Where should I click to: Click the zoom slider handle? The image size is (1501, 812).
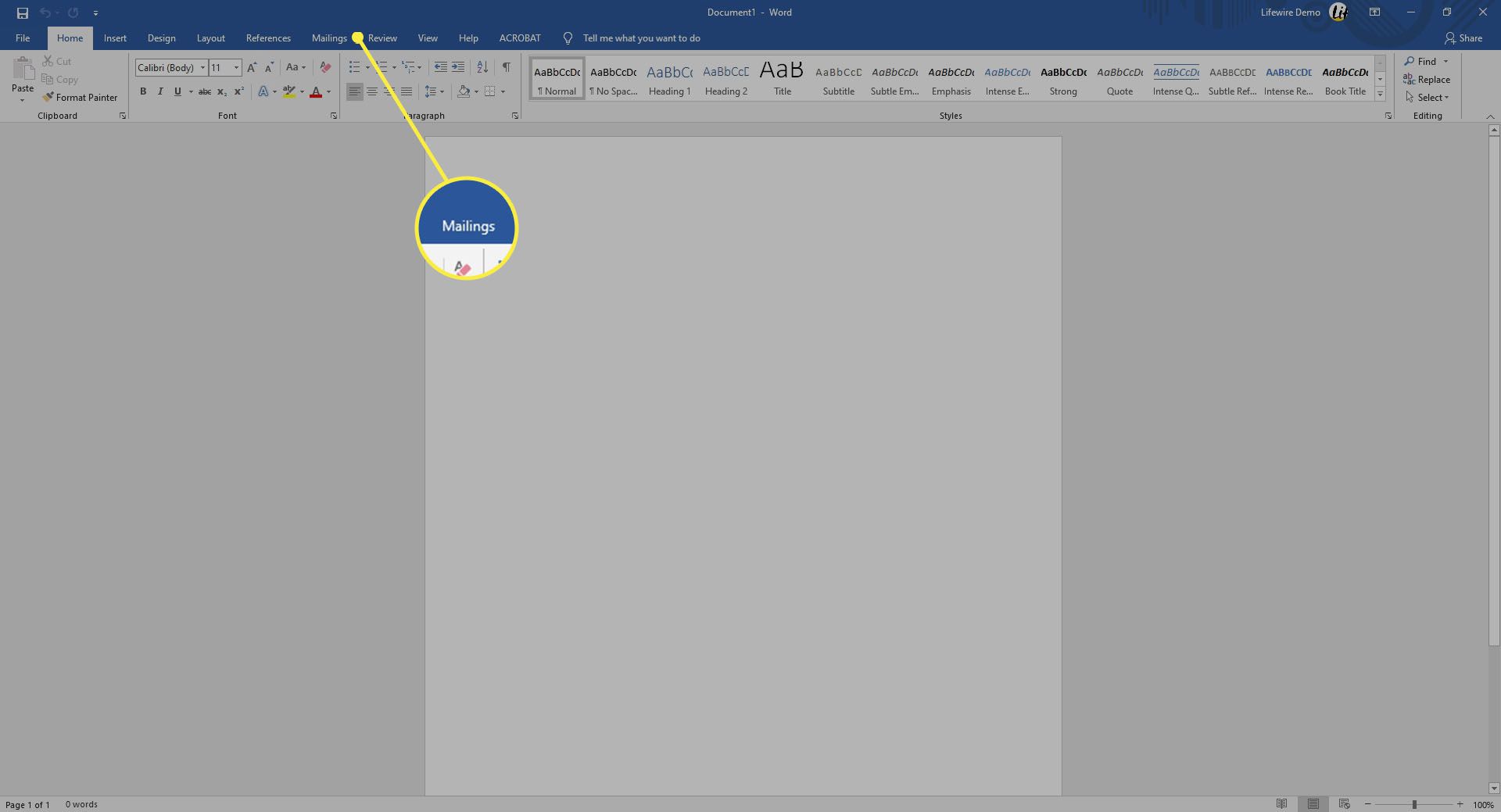1414,804
